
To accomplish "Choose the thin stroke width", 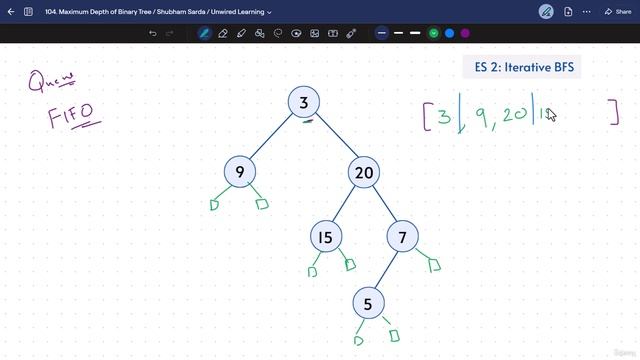I will pyautogui.click(x=382, y=33).
